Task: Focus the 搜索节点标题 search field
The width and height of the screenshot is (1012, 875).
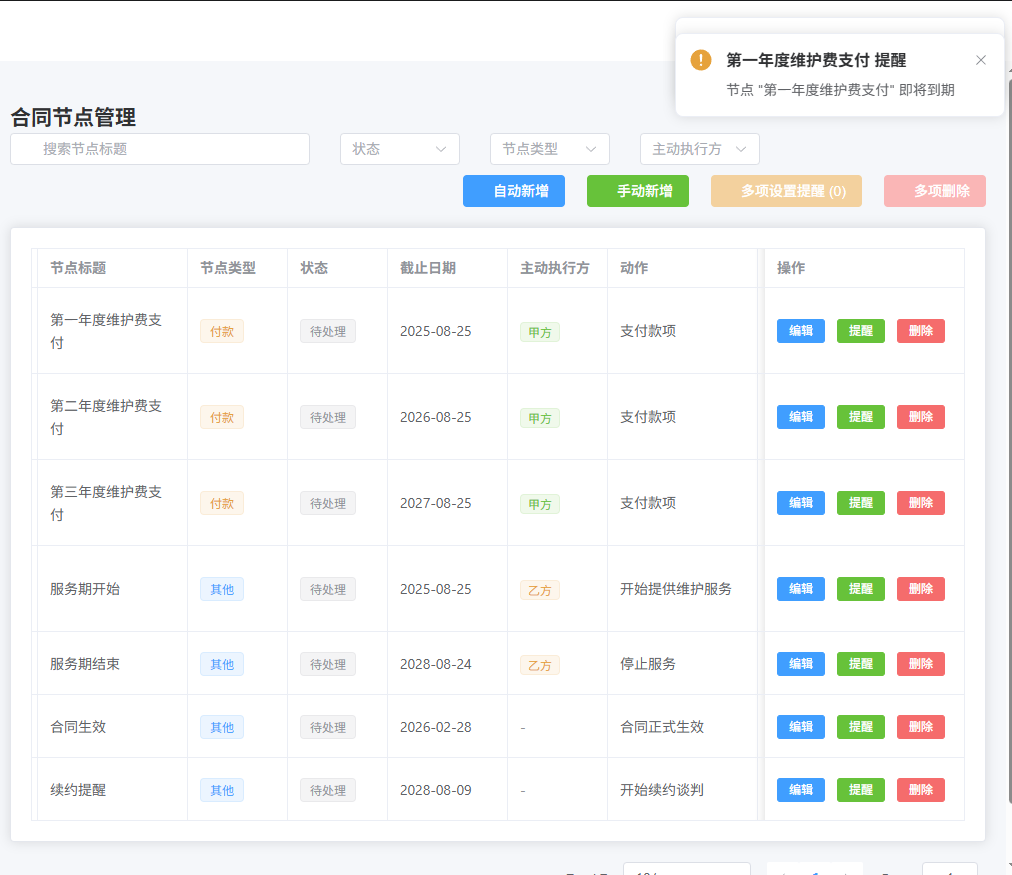Action: pos(160,149)
